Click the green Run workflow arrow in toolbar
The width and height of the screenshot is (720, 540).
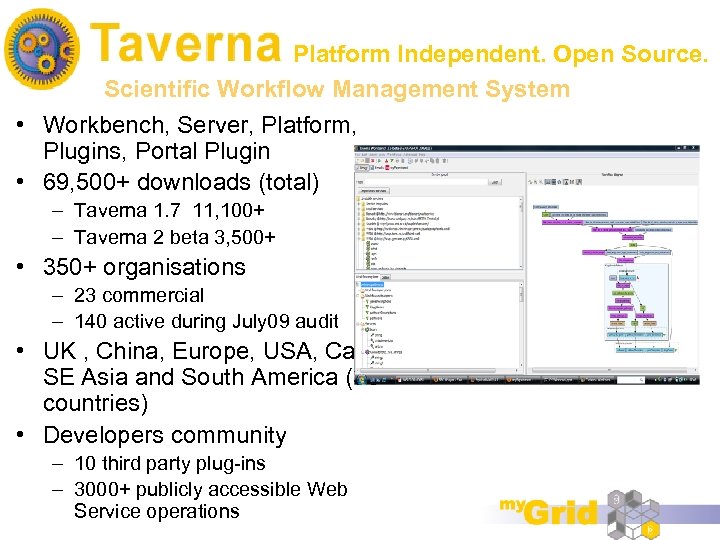click(379, 161)
